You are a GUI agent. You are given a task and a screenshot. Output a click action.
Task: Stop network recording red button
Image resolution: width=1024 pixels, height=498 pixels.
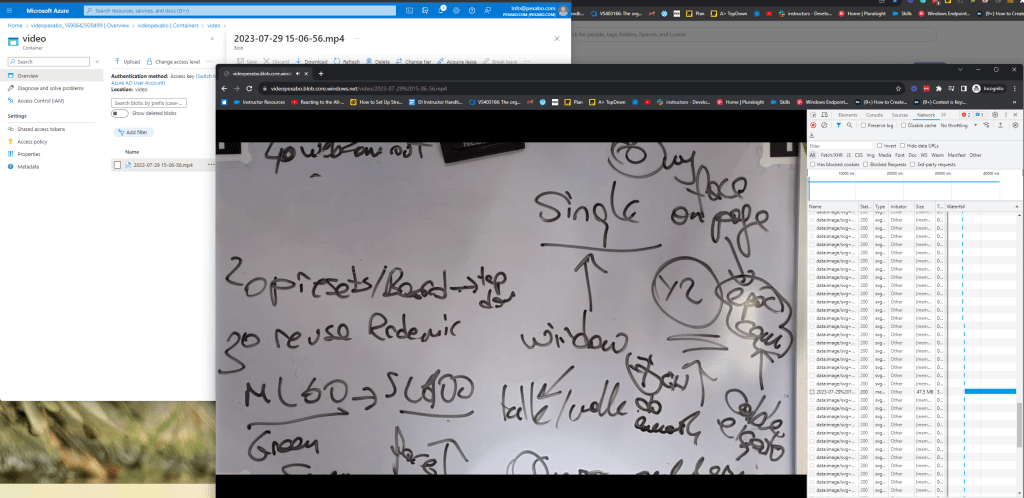[x=813, y=125]
